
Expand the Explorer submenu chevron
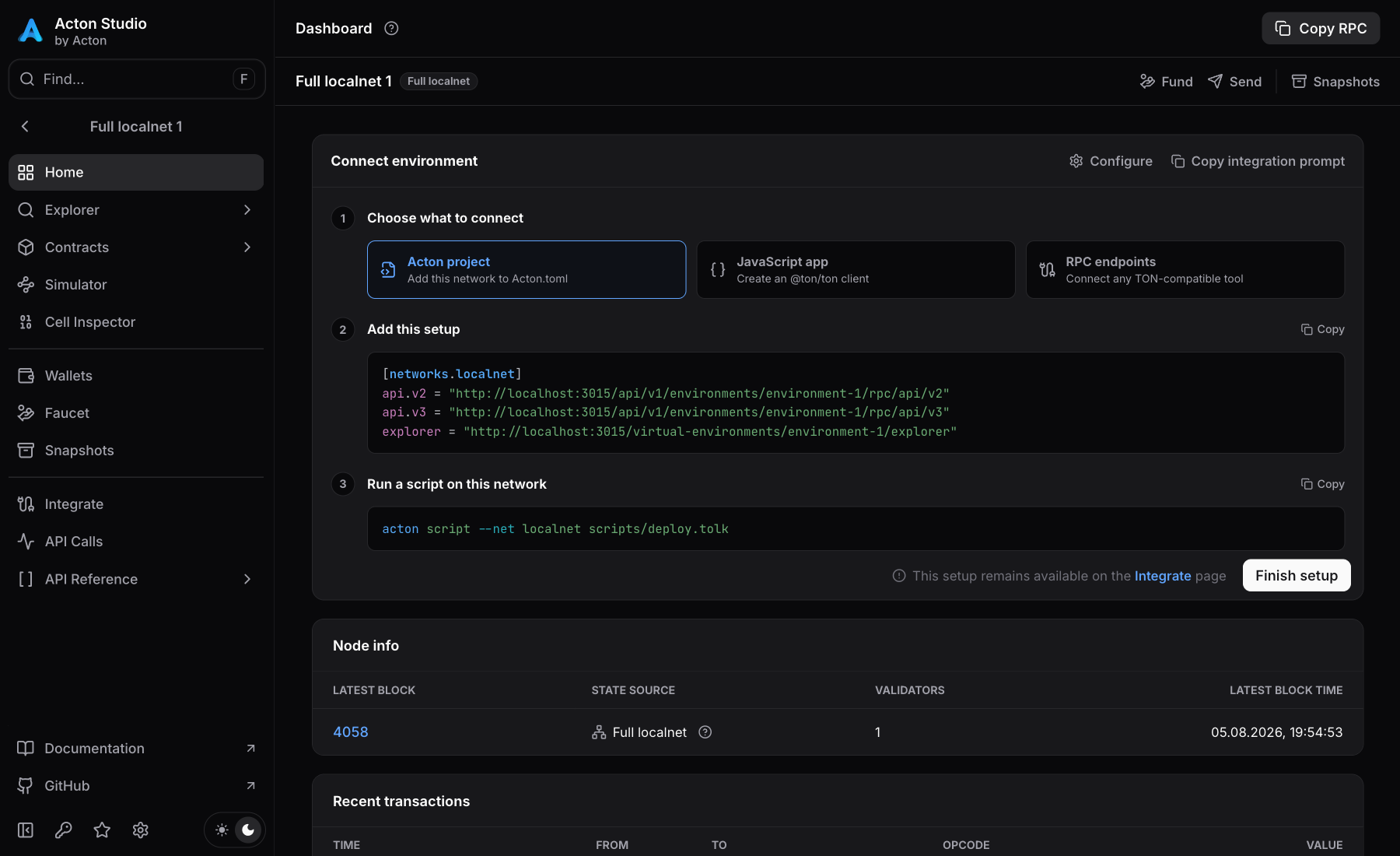point(247,209)
